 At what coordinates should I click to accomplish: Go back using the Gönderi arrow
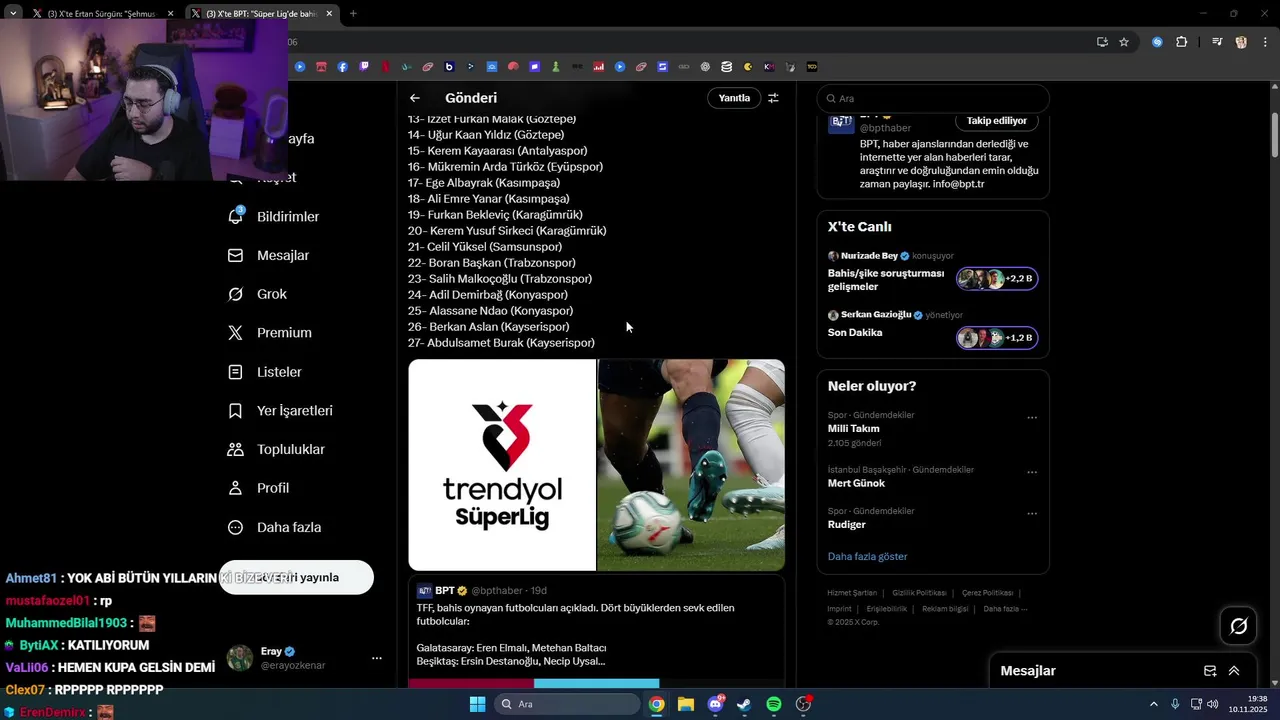tap(415, 98)
